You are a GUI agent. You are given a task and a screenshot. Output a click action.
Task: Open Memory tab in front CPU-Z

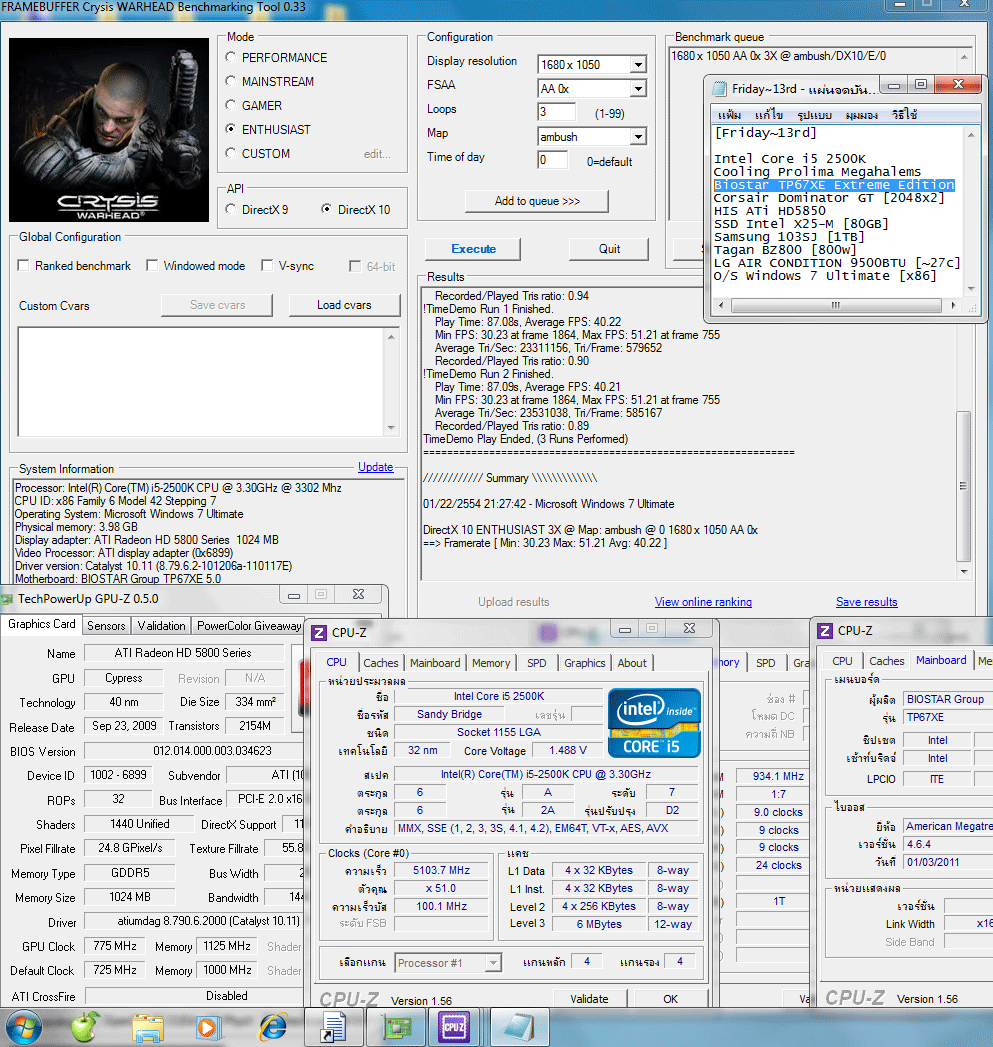tap(491, 663)
